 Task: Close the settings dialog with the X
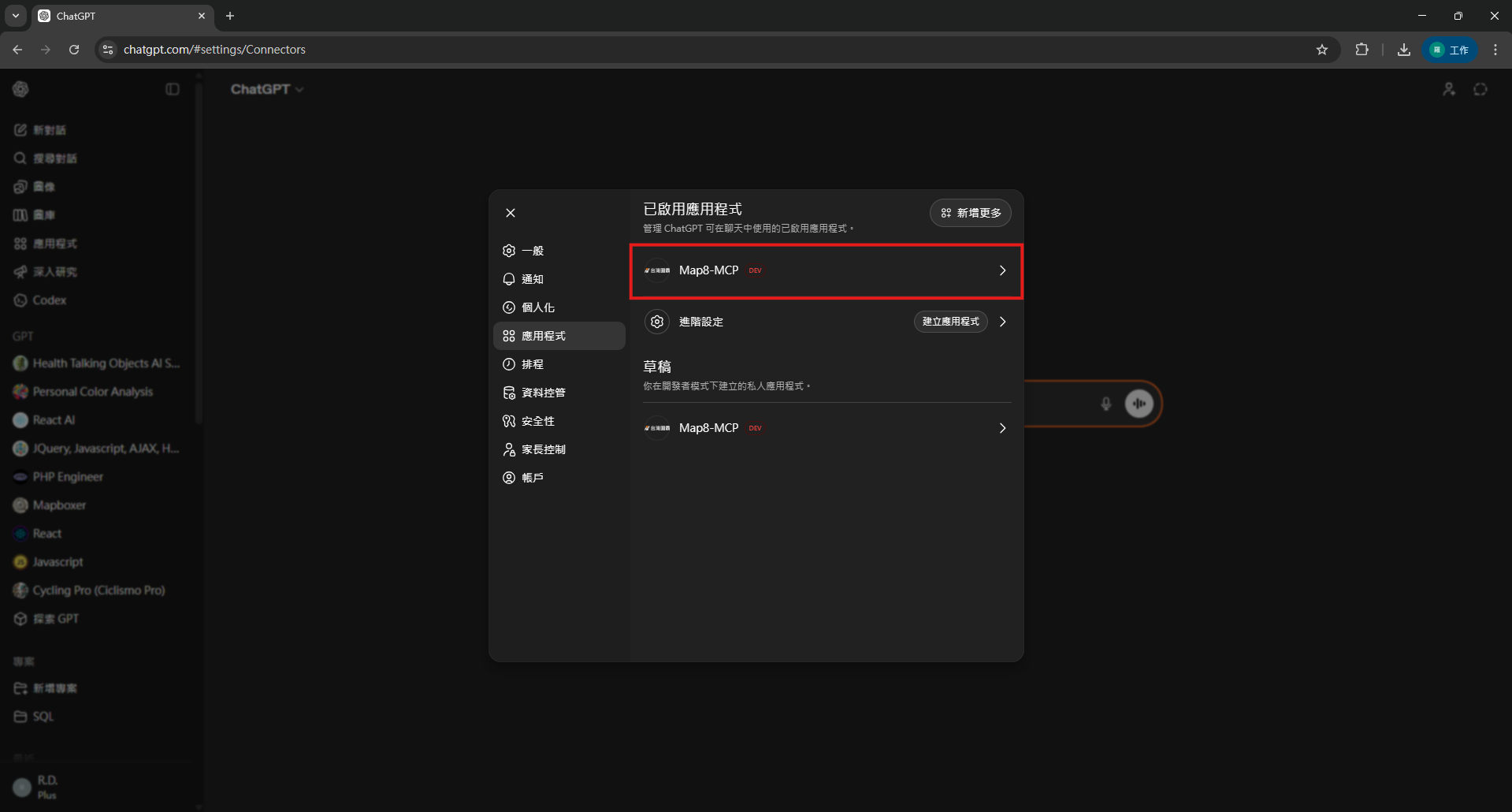point(511,213)
